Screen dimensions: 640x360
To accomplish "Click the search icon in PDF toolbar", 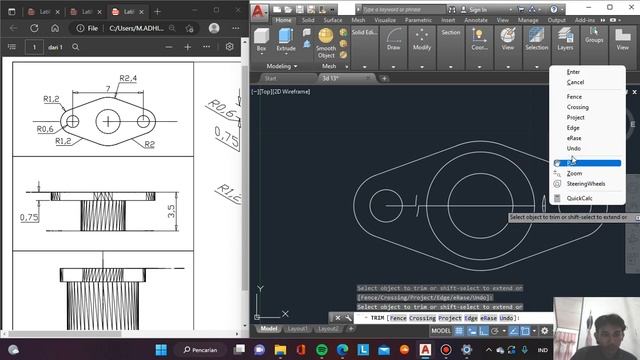I will click(x=76, y=47).
